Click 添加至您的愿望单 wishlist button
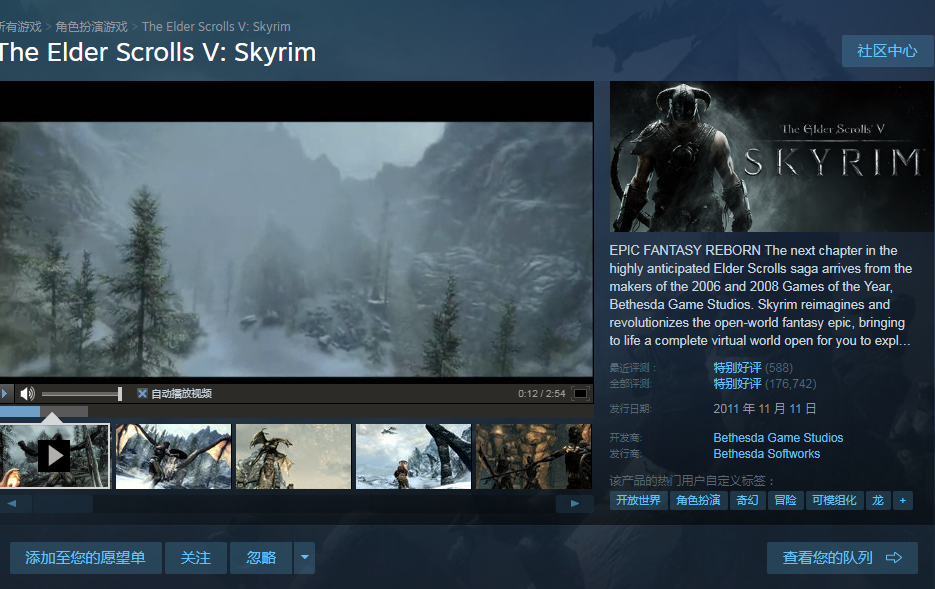 click(x=85, y=558)
